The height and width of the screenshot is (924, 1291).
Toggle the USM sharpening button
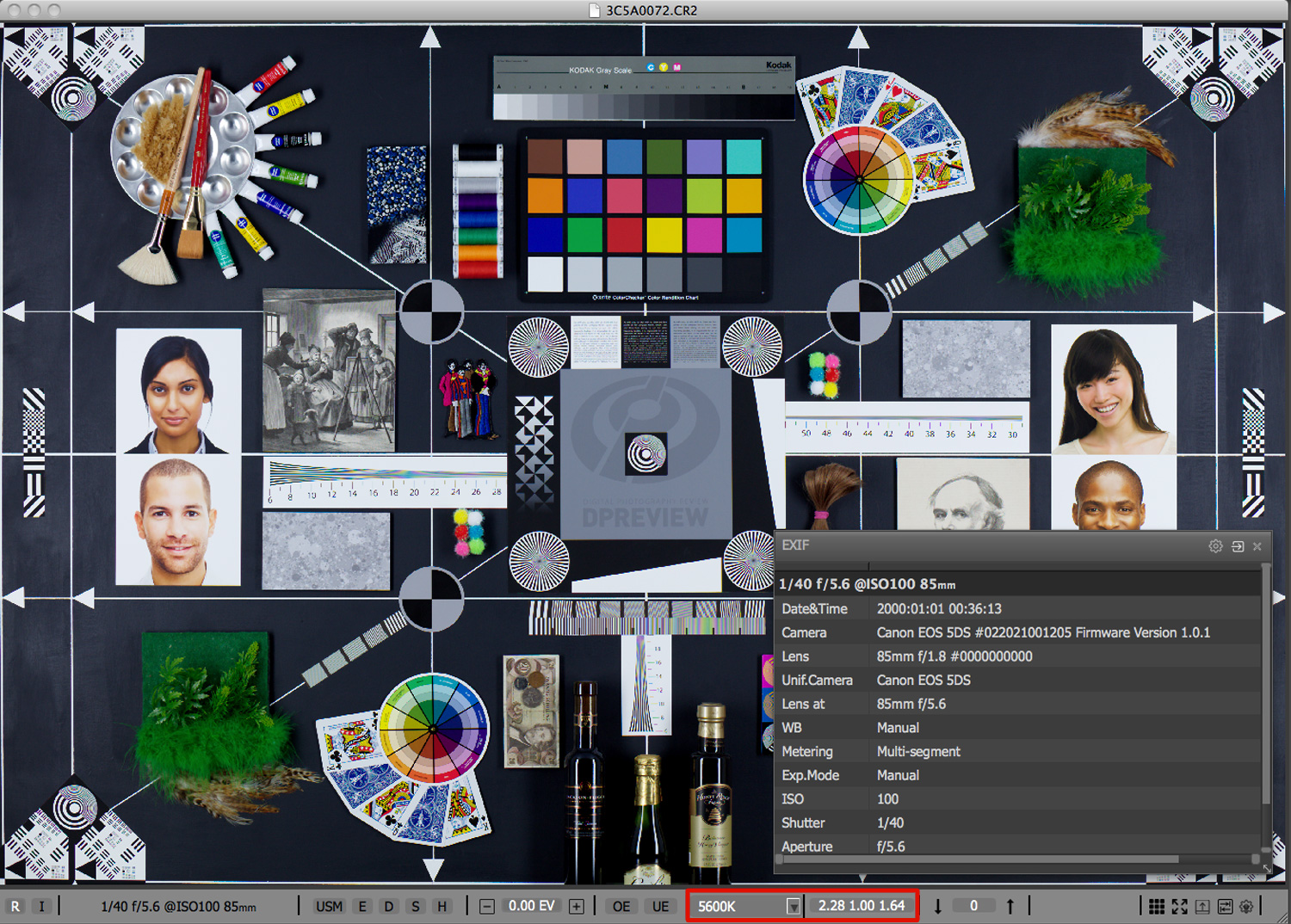point(329,906)
